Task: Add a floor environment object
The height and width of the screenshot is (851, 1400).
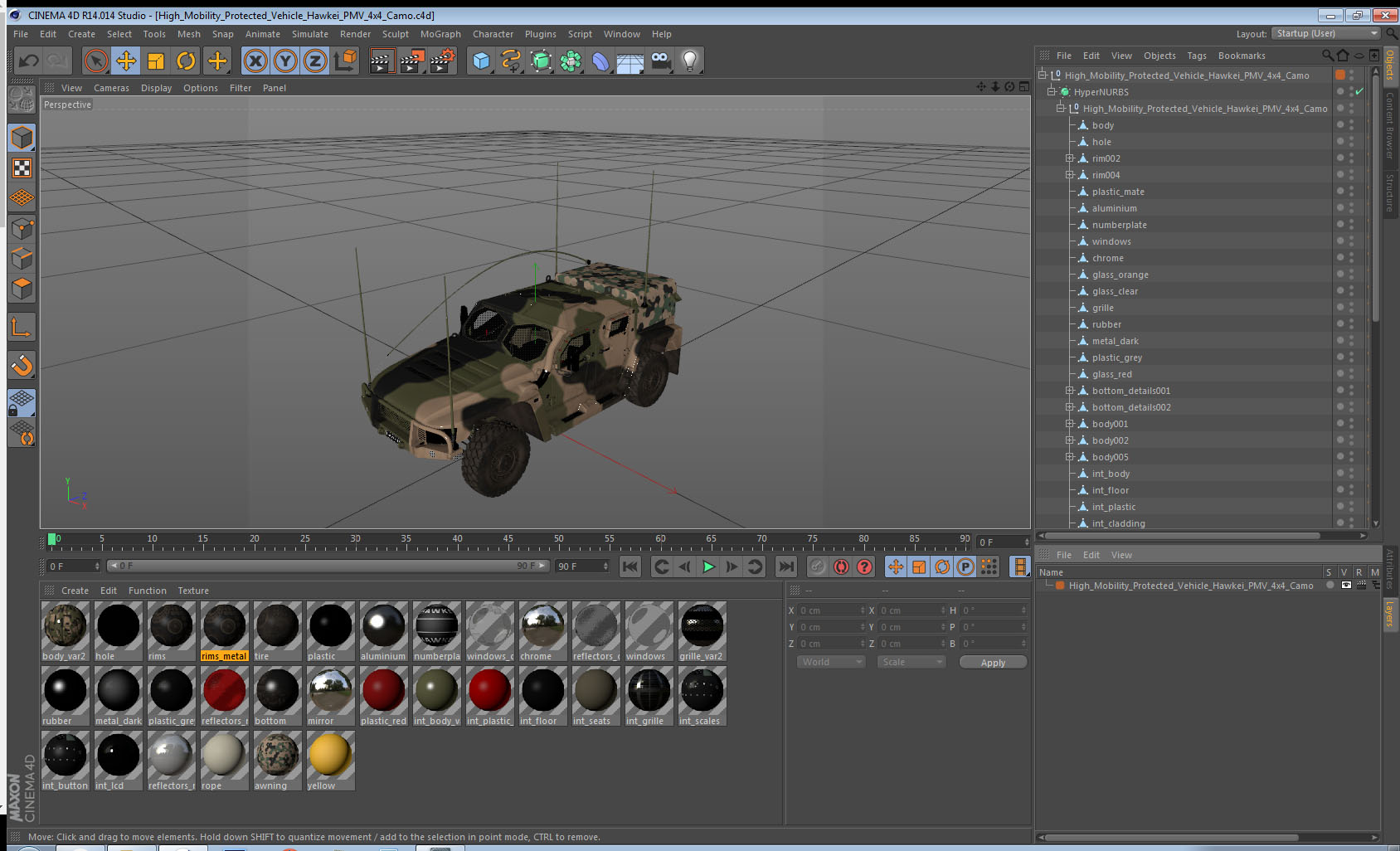Action: [630, 61]
